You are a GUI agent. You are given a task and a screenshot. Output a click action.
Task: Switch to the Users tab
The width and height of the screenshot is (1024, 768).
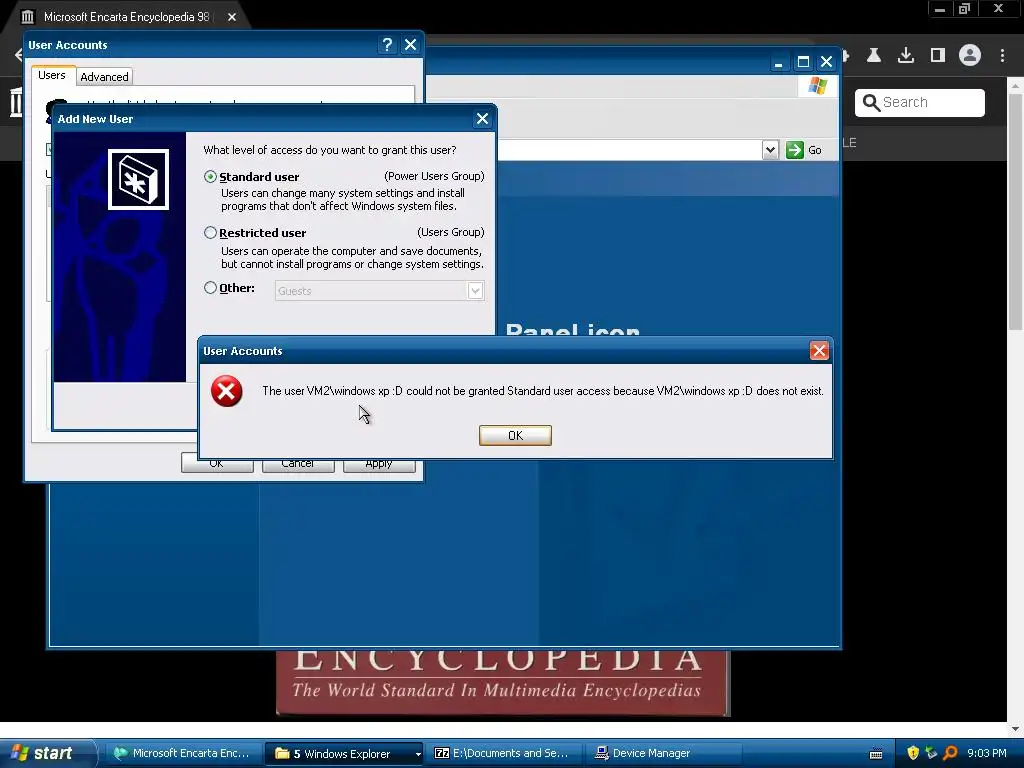tap(52, 75)
